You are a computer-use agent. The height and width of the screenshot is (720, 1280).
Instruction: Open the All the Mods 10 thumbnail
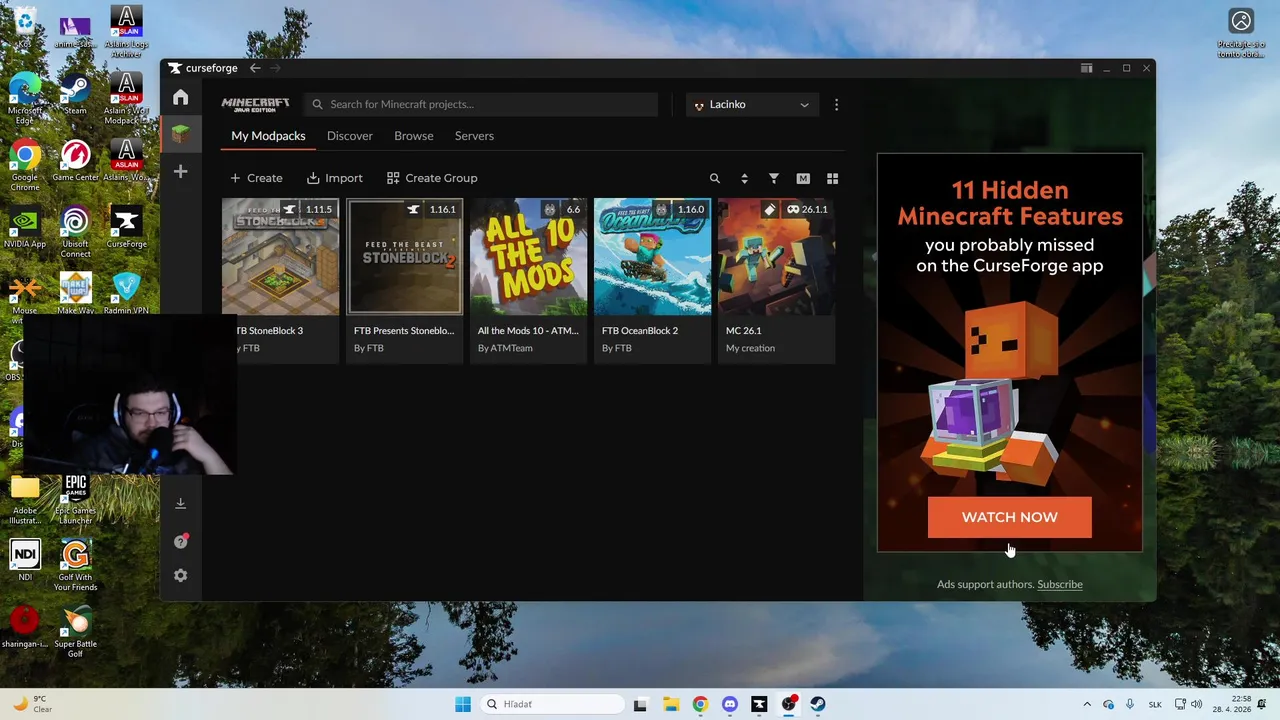click(528, 257)
